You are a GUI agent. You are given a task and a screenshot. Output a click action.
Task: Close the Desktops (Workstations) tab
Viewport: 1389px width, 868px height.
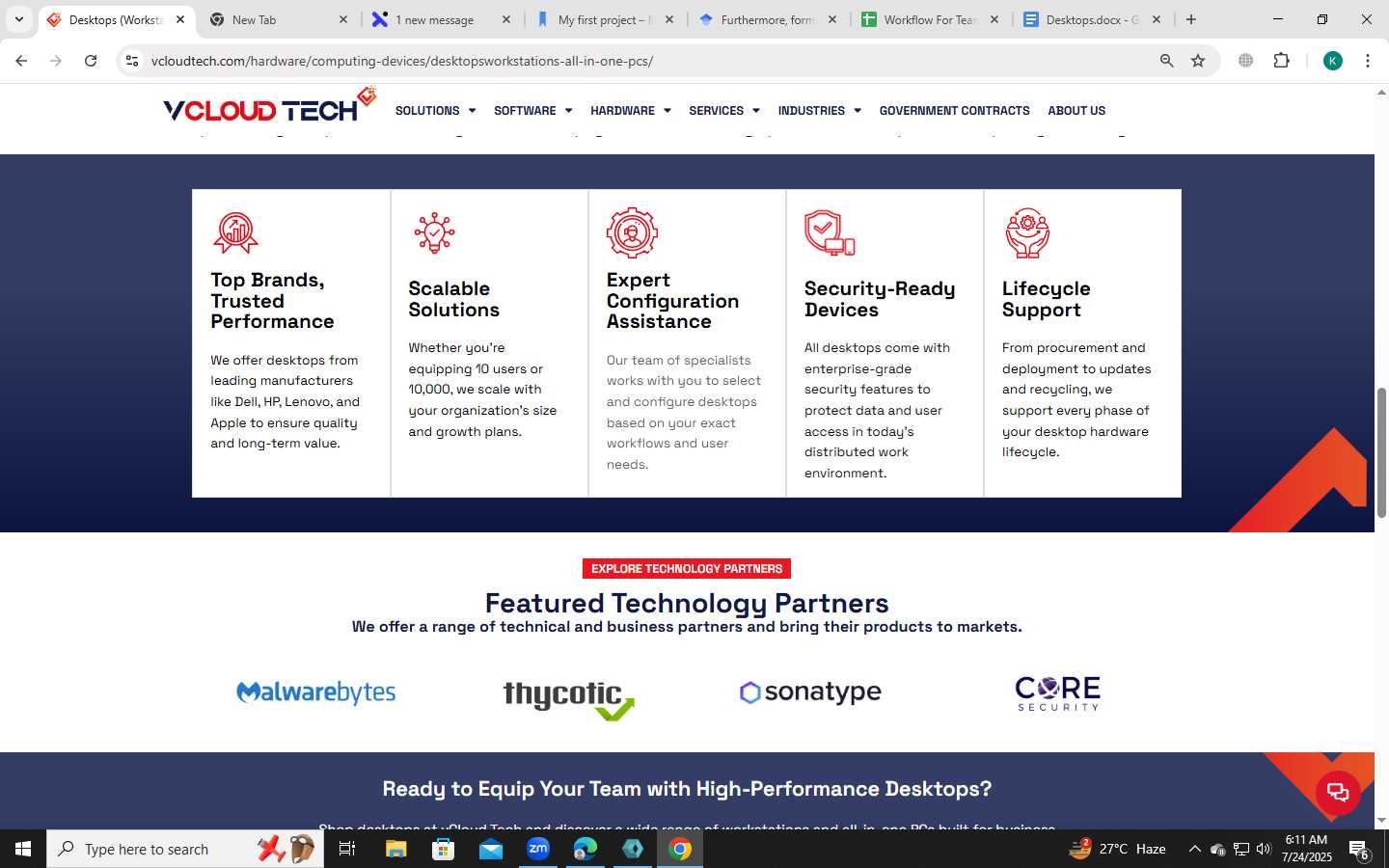[180, 19]
